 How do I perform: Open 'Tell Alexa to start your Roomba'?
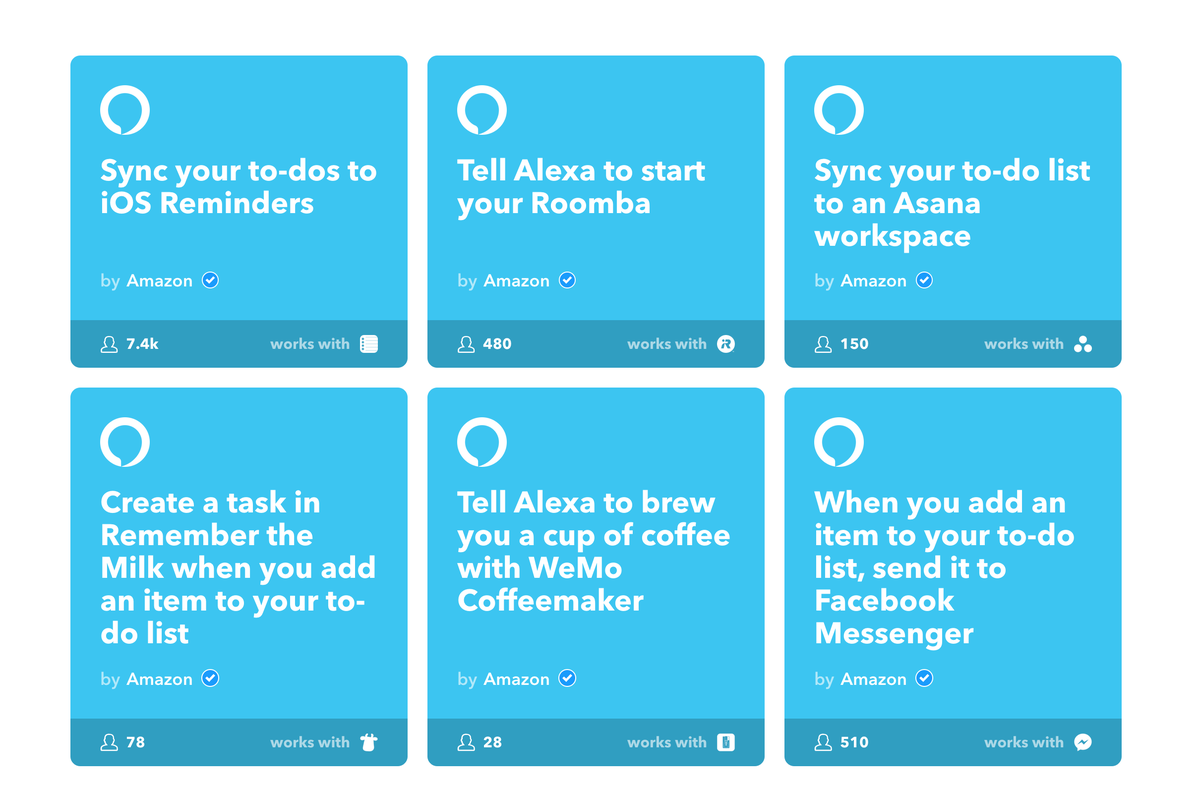581,186
